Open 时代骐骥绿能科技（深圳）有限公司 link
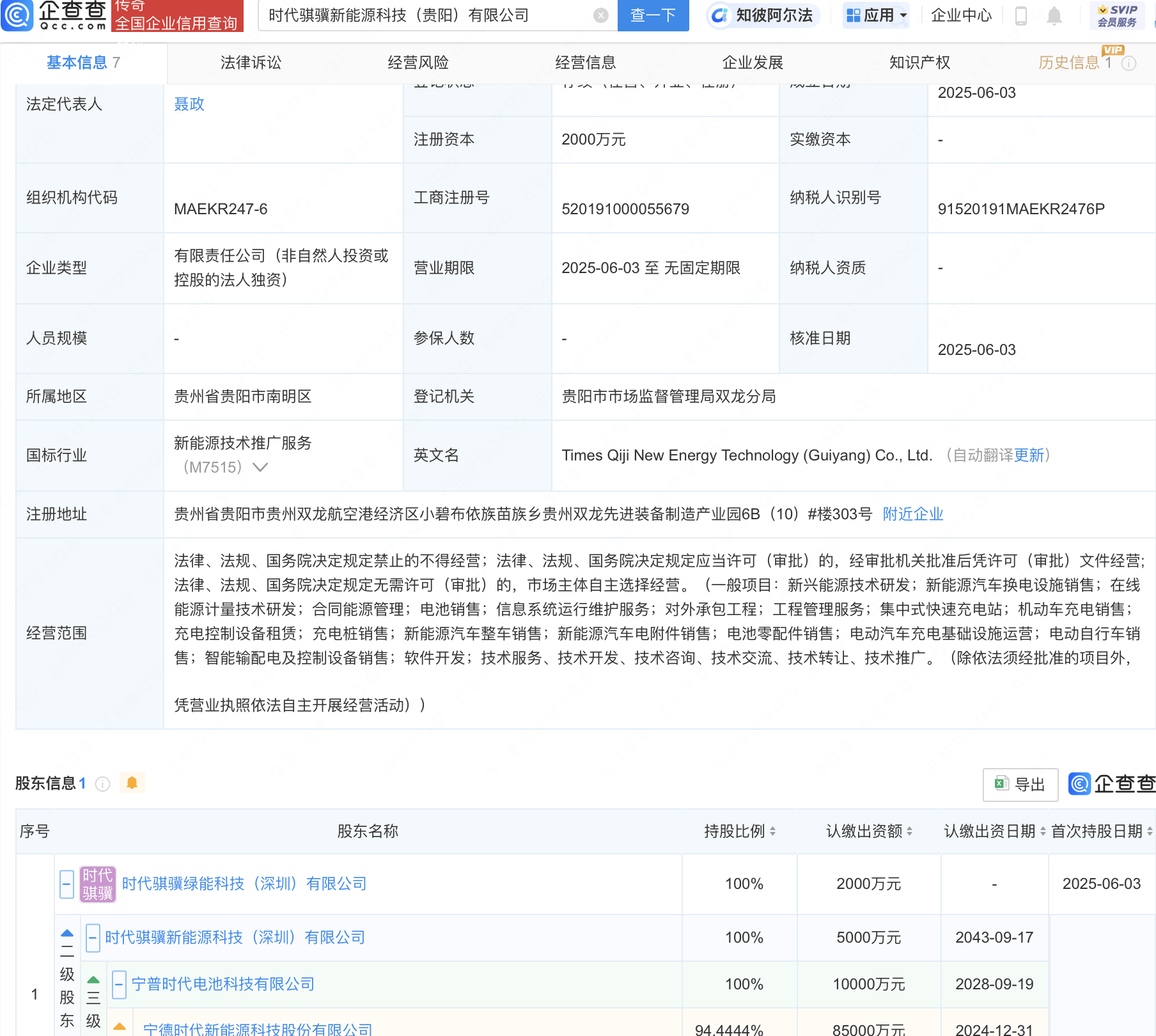Image resolution: width=1156 pixels, height=1036 pixels. pos(244,884)
